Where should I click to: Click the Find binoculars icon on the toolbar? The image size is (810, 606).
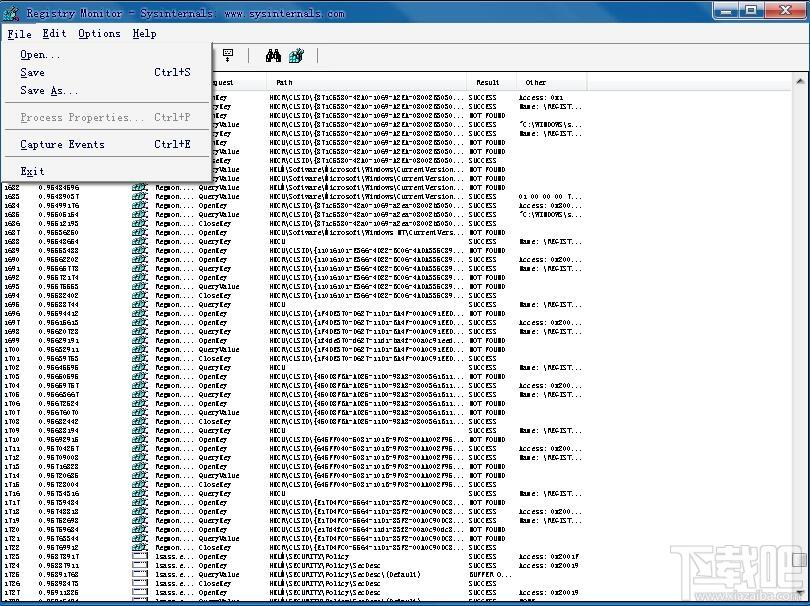tap(274, 55)
